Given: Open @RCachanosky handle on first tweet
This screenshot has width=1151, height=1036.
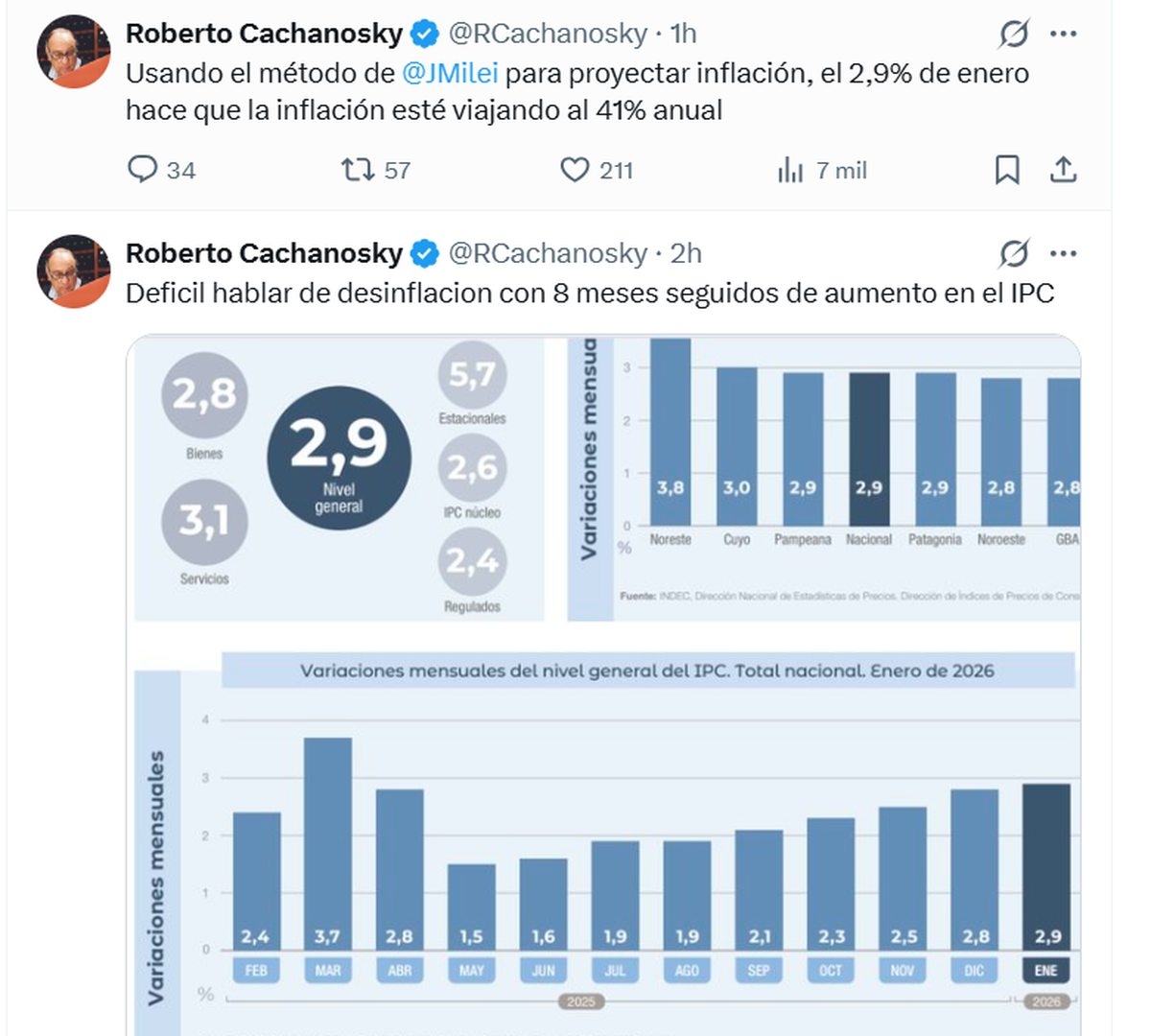Looking at the screenshot, I should pos(548,34).
